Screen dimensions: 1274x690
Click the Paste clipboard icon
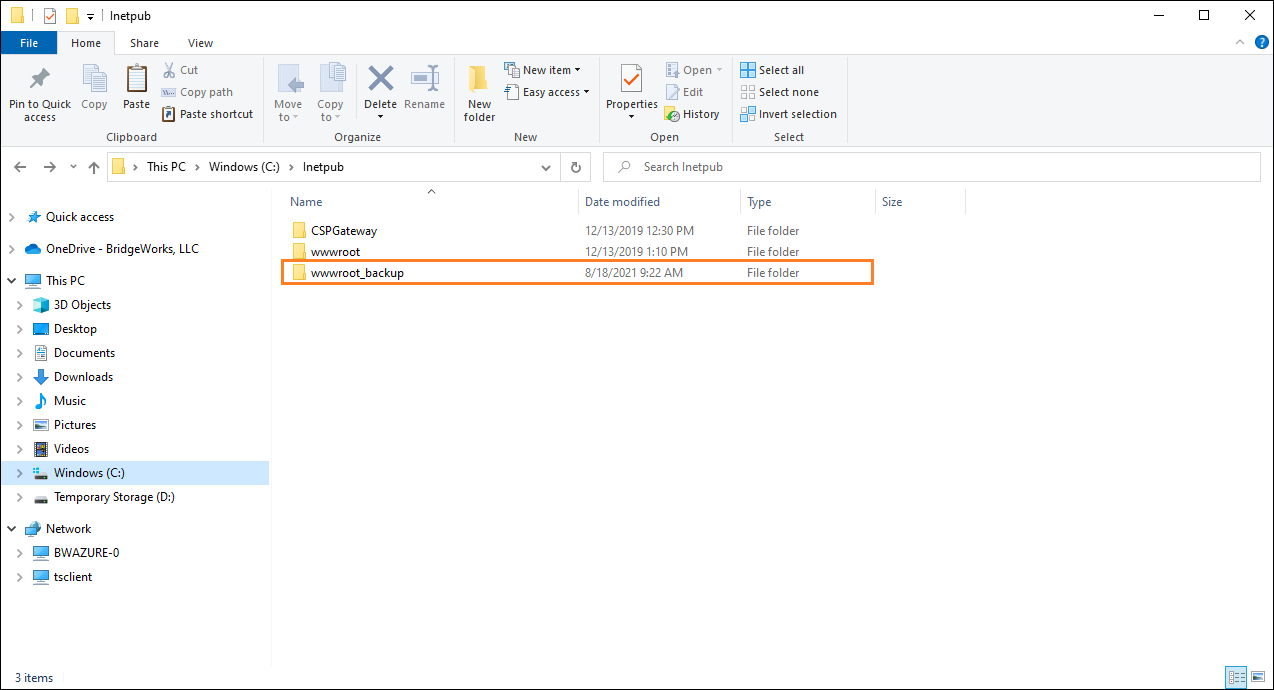(x=136, y=80)
